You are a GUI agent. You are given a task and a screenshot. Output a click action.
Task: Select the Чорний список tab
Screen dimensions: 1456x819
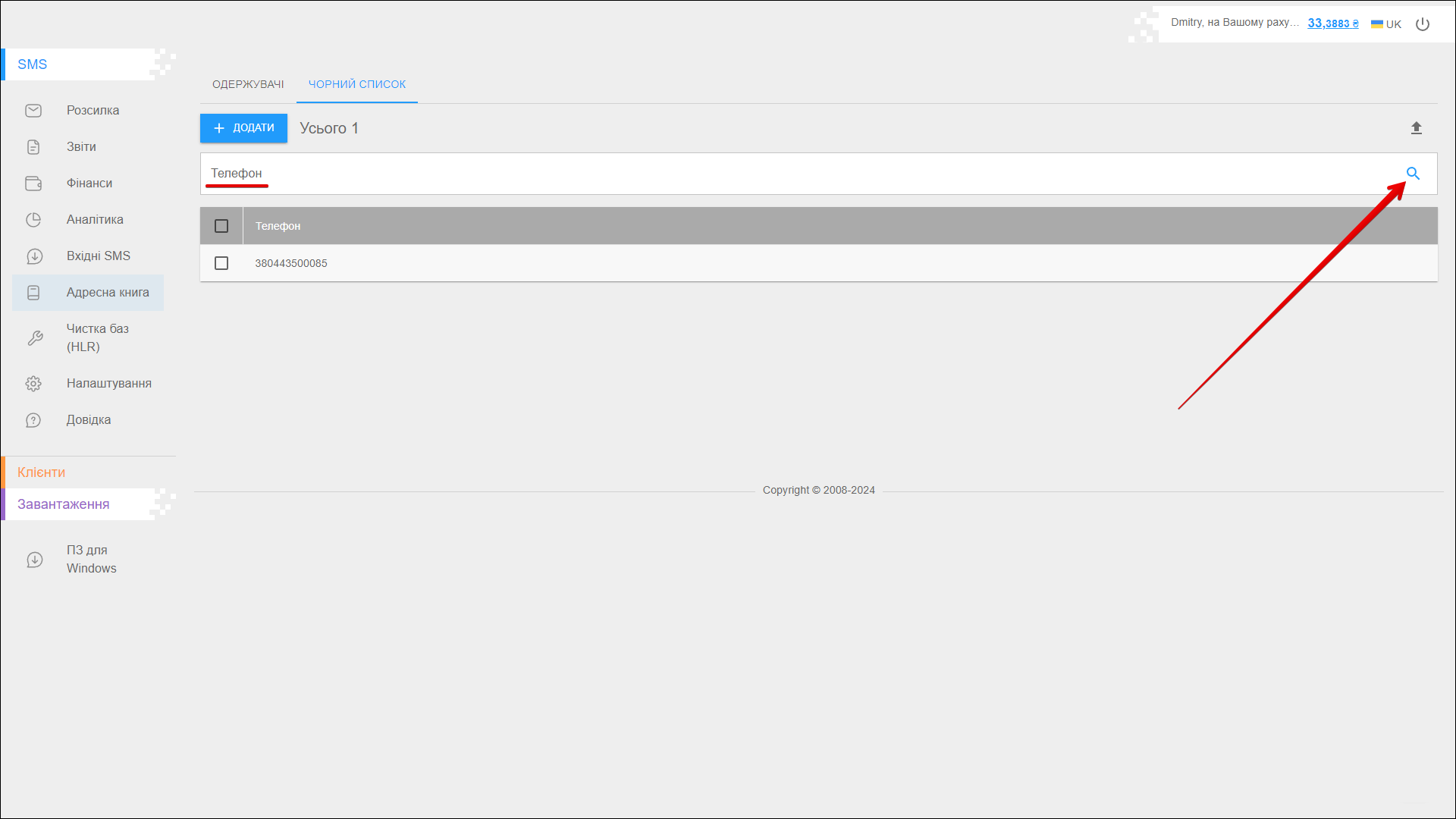tap(357, 84)
